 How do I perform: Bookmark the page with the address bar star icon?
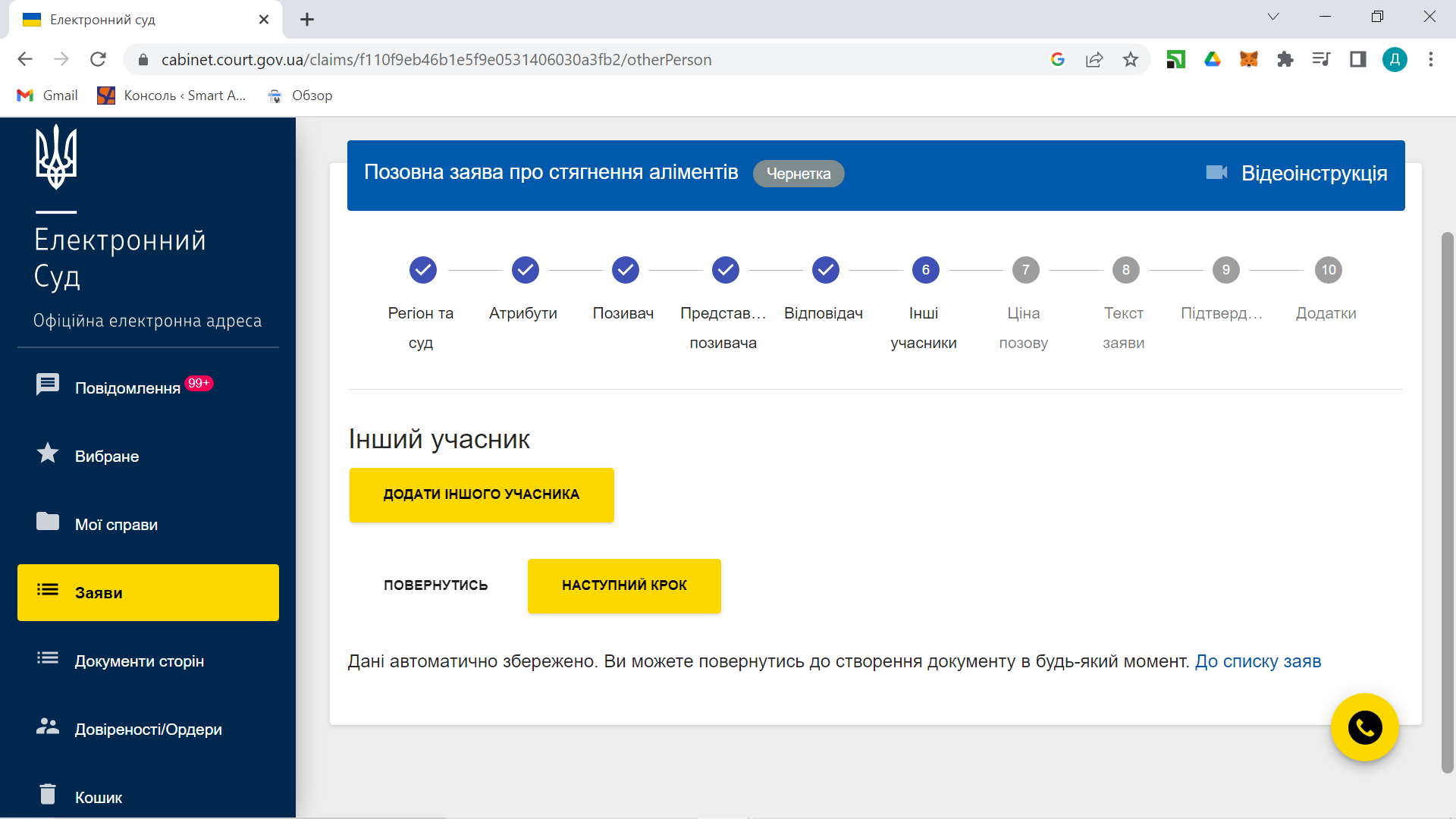(x=1130, y=59)
